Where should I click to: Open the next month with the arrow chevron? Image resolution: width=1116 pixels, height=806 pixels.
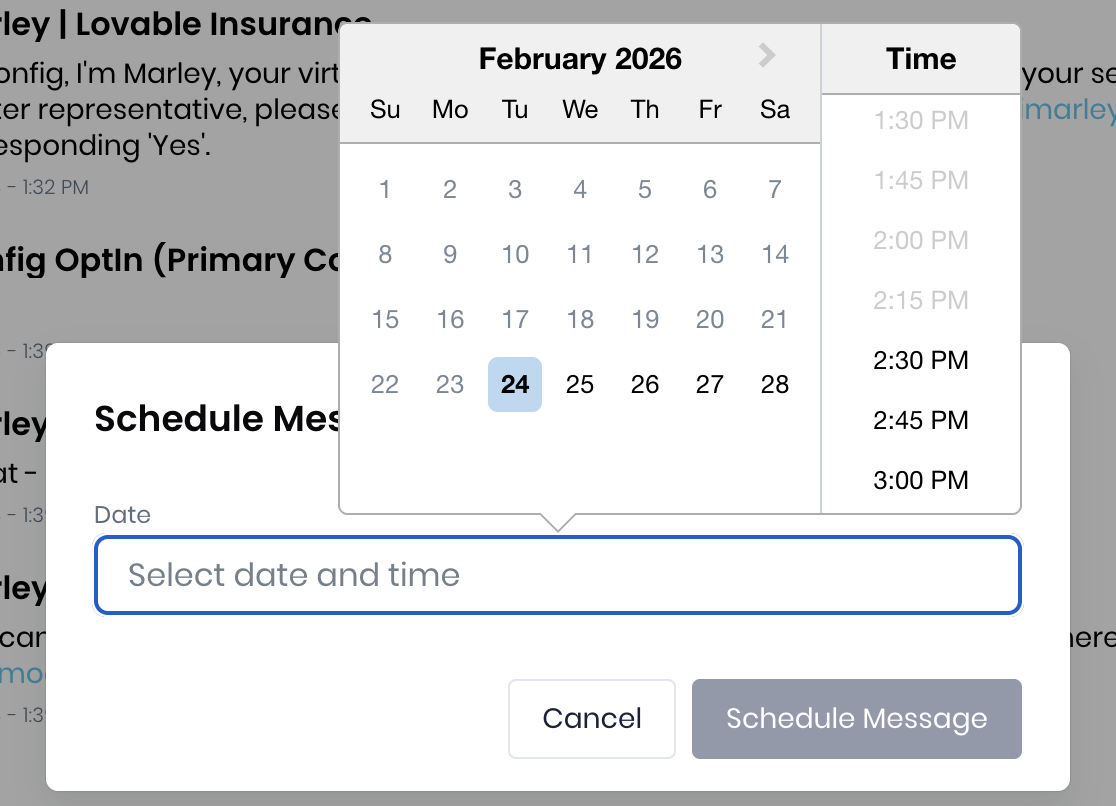click(x=766, y=56)
